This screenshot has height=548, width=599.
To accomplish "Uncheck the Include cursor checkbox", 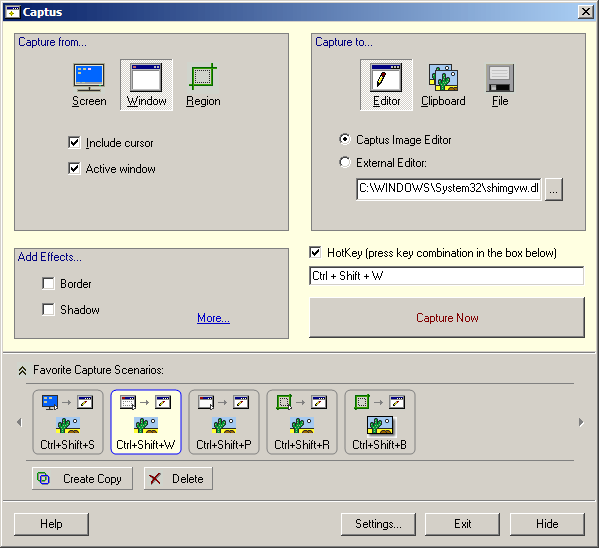I will (x=74, y=143).
